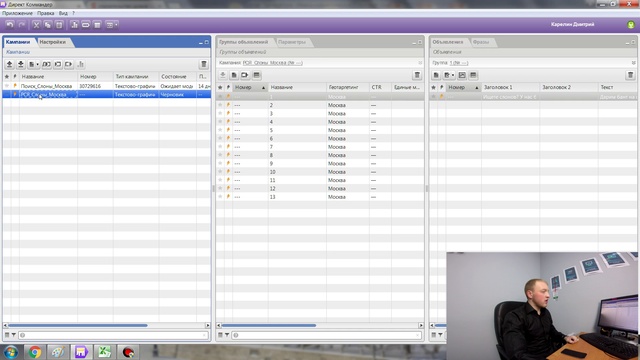This screenshot has width=640, height=360.
Task: Expand the double-chevron beside the campaign link in groups panel
Action: [x=420, y=63]
